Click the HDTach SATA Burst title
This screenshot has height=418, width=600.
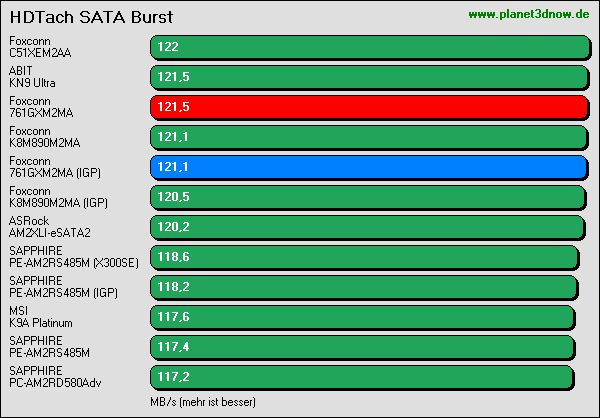91,17
